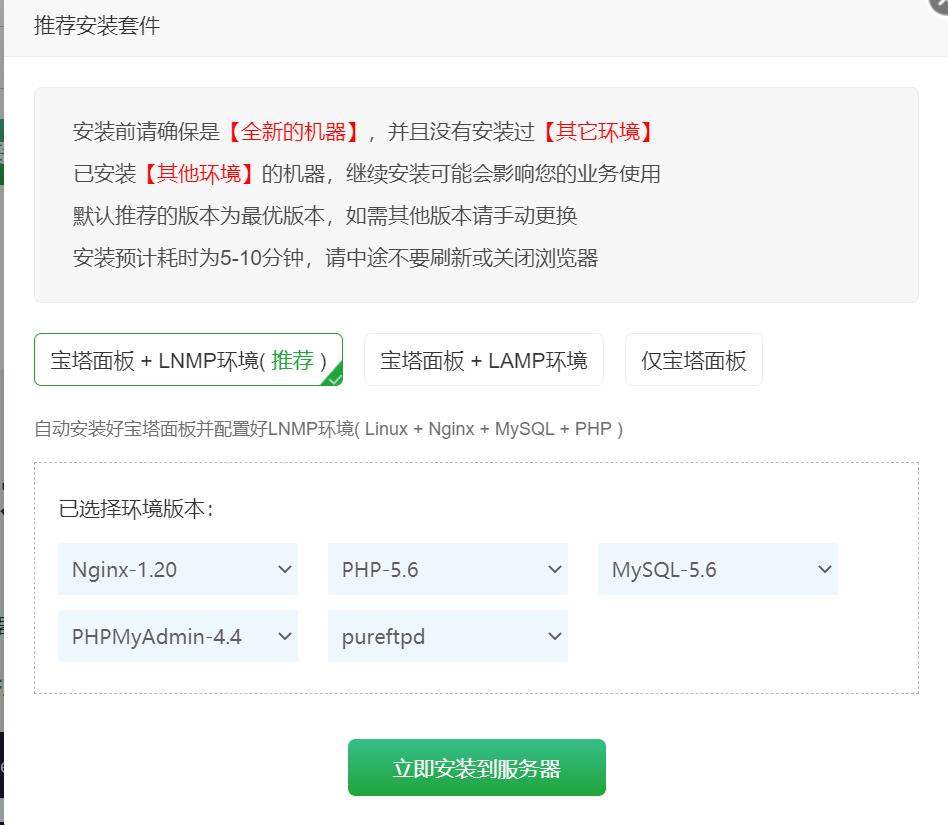Choose the 仅宝塔面板 option
Screen dimensions: 948x825
(693, 360)
